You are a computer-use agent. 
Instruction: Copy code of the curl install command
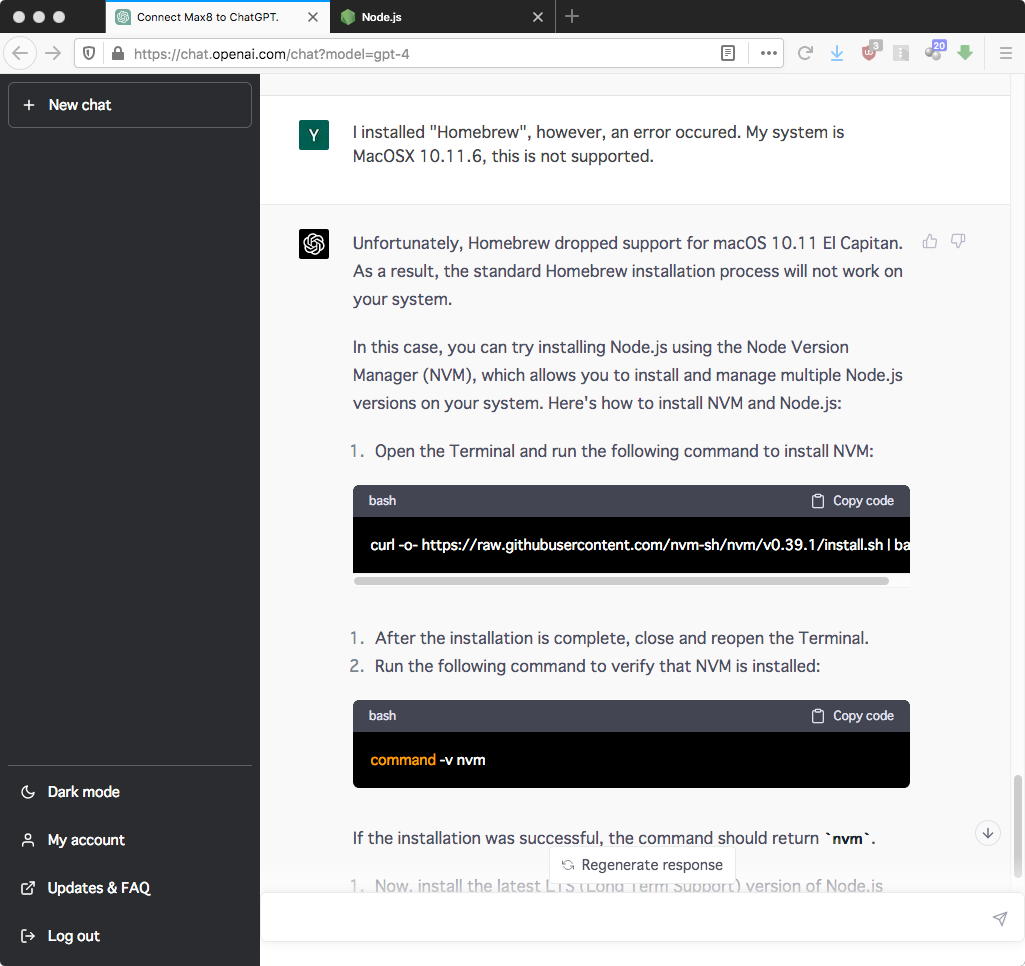[852, 501]
